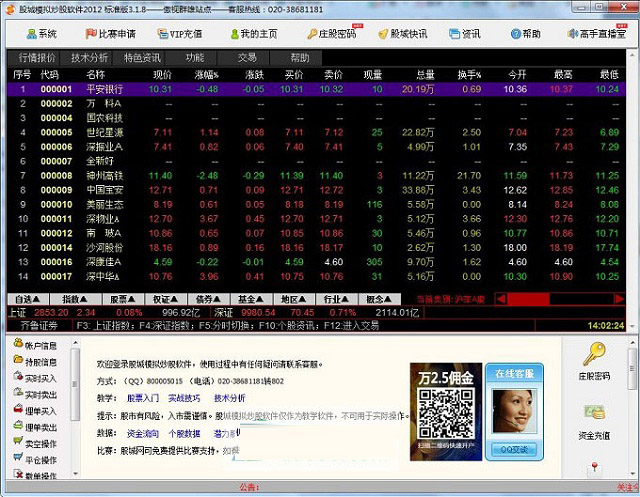640x497 pixels.
Task: Expand the 指数 category list
Action: pos(76,299)
